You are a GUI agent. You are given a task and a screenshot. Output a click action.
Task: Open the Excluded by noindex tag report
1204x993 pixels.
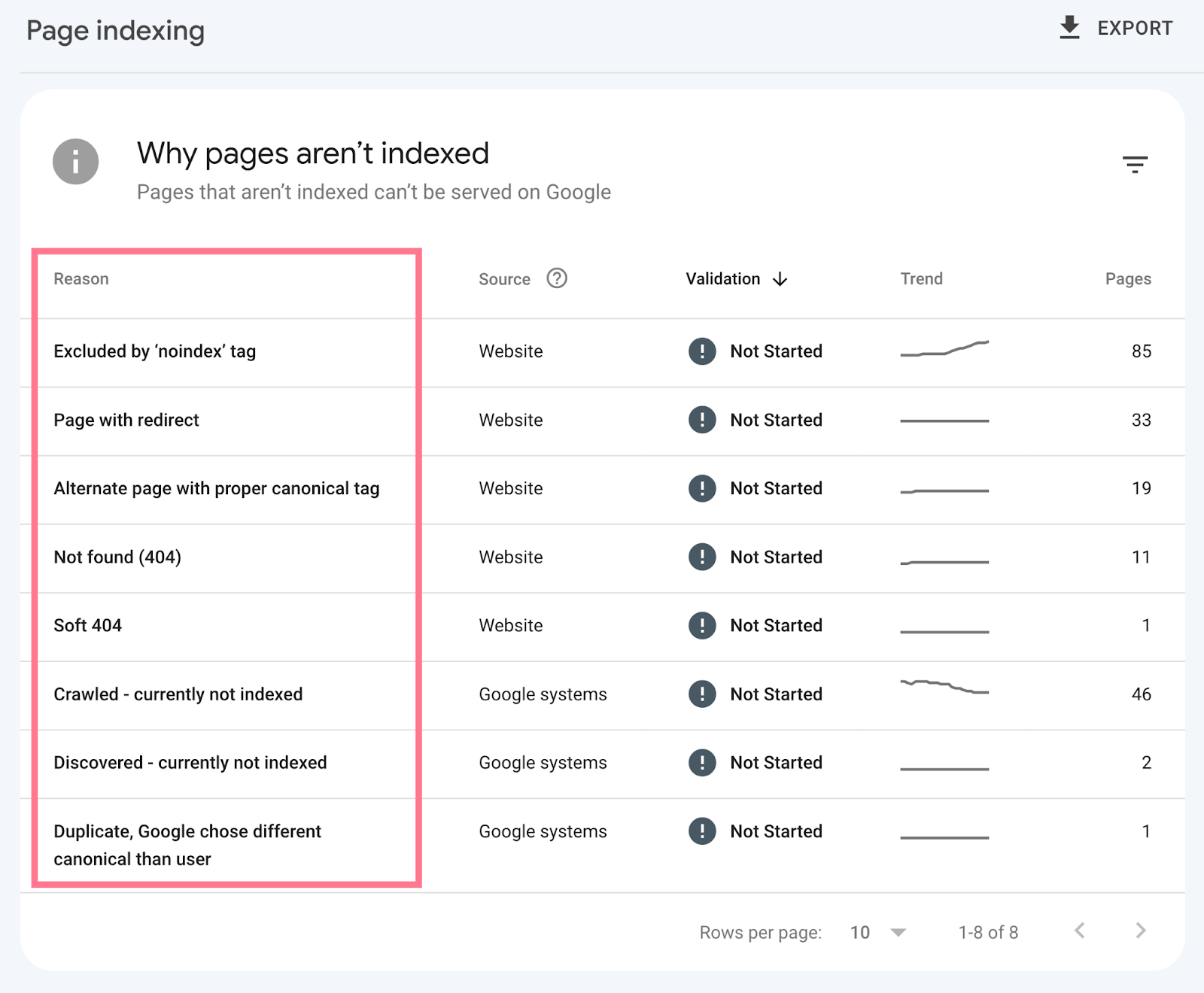154,351
